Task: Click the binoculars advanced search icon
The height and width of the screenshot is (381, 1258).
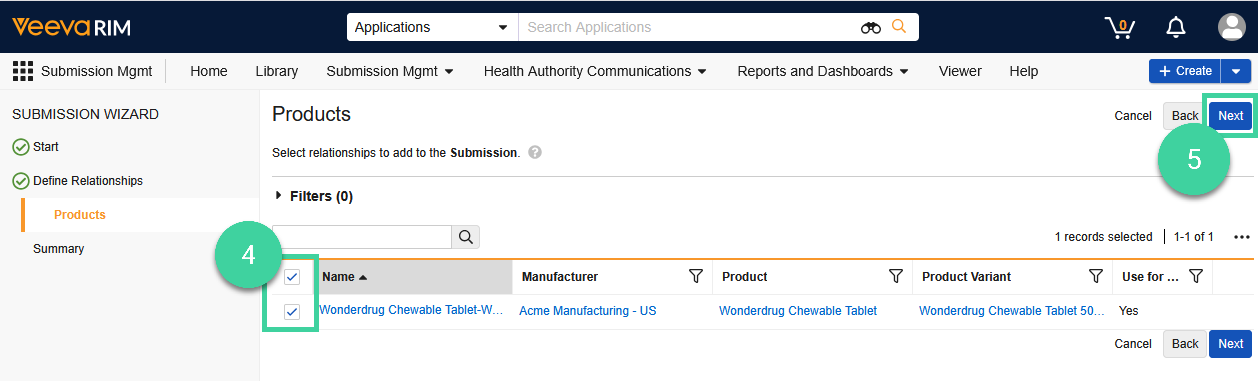Action: (x=871, y=27)
